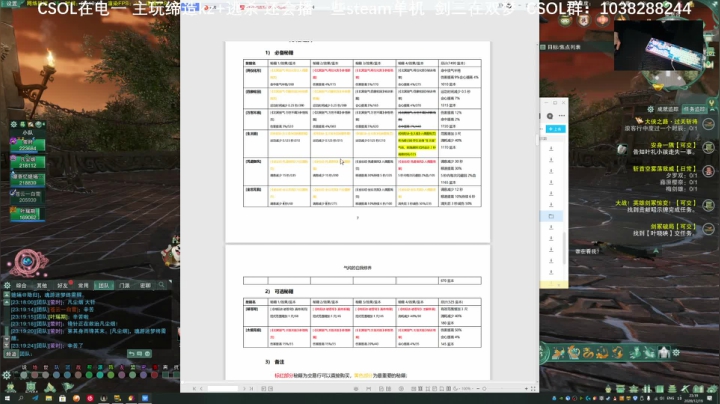Switch to the 任务追踪 tracking tab
The width and height of the screenshot is (720, 404).
694,109
